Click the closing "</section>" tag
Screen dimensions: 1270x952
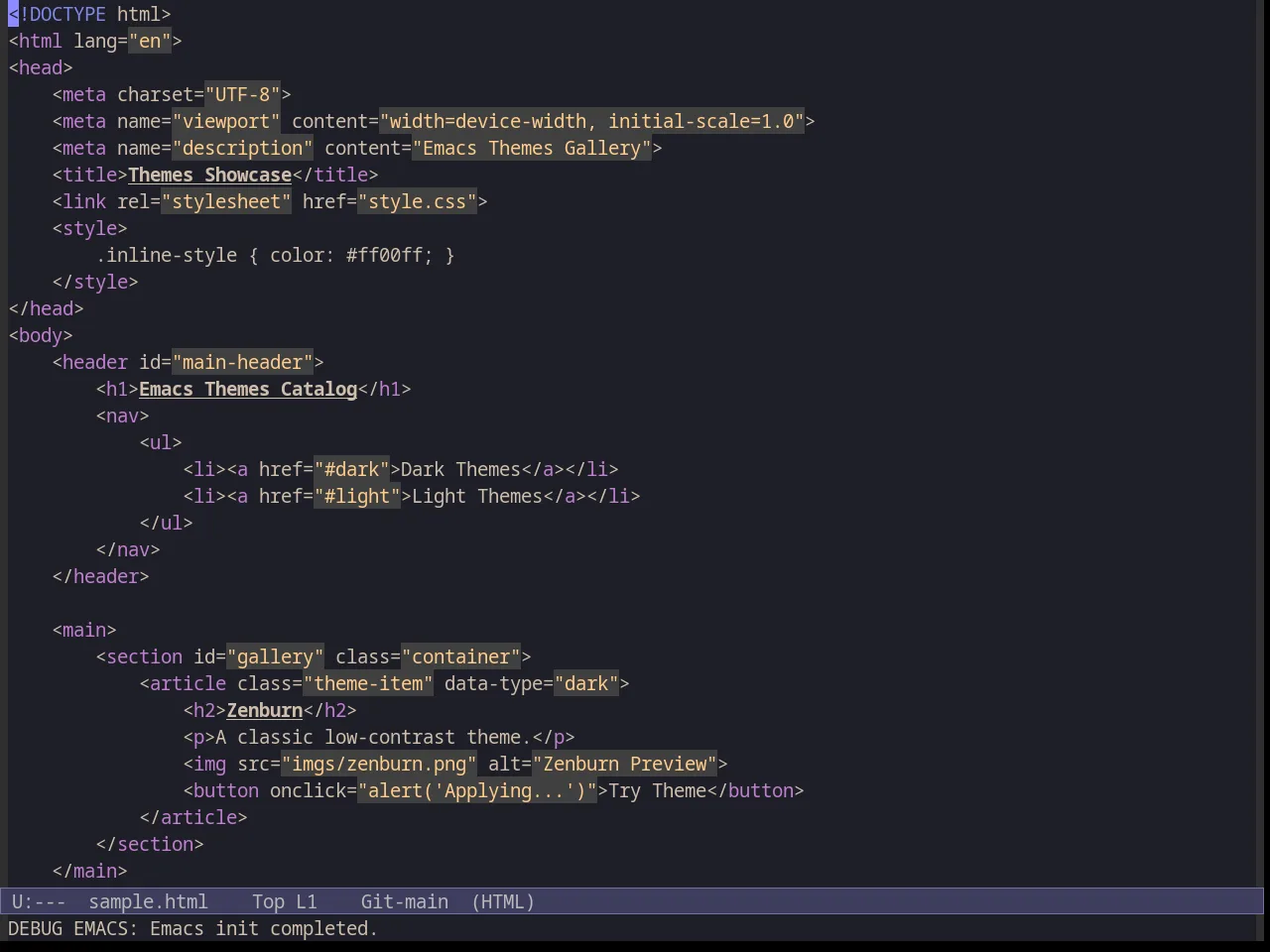click(x=150, y=844)
